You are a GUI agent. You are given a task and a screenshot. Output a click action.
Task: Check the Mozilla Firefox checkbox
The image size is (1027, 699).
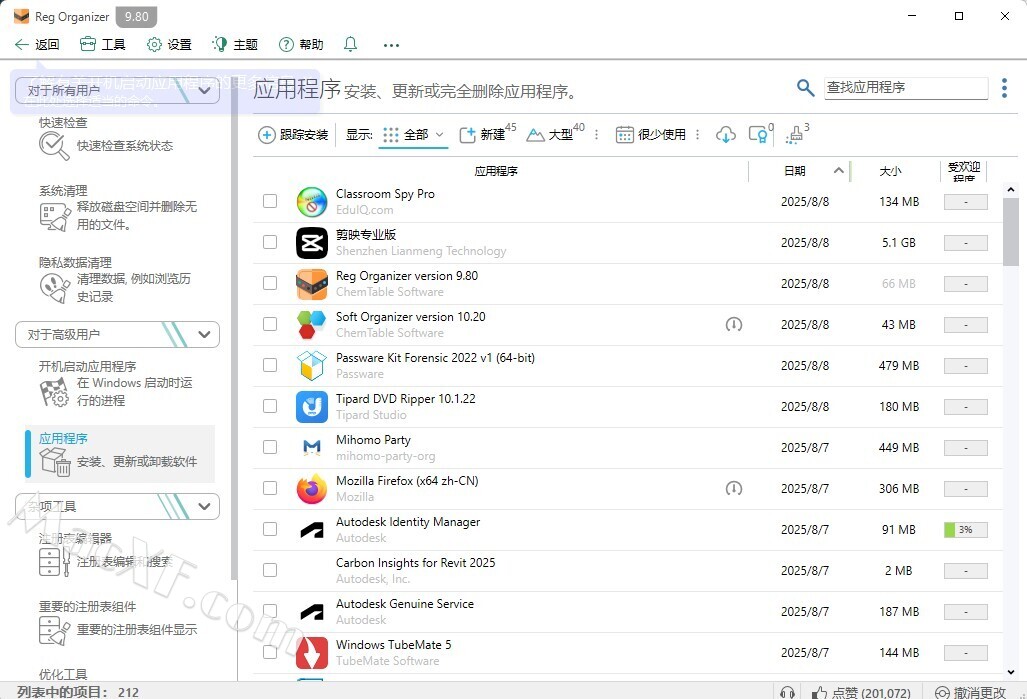coord(270,488)
